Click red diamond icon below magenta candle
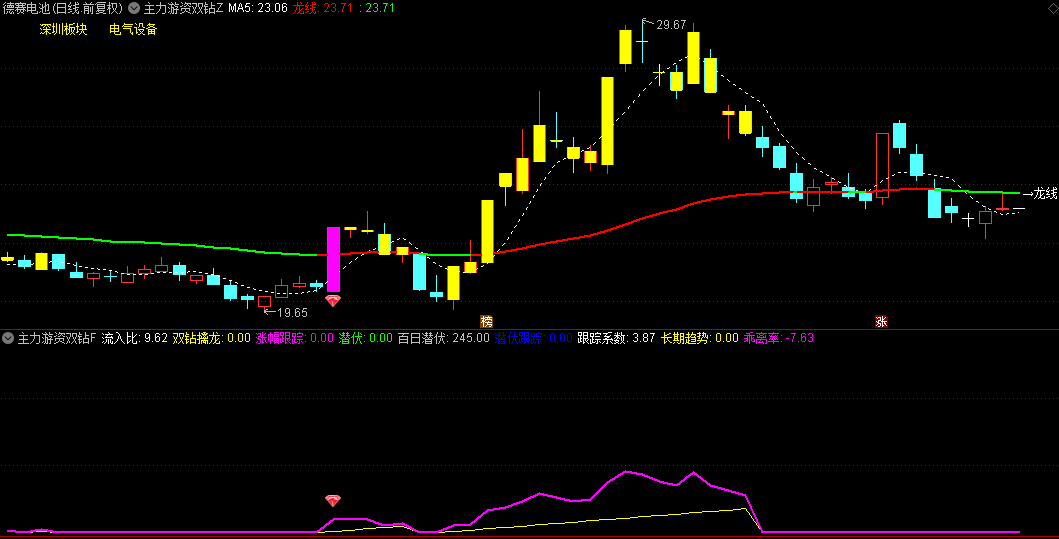 tap(333, 301)
